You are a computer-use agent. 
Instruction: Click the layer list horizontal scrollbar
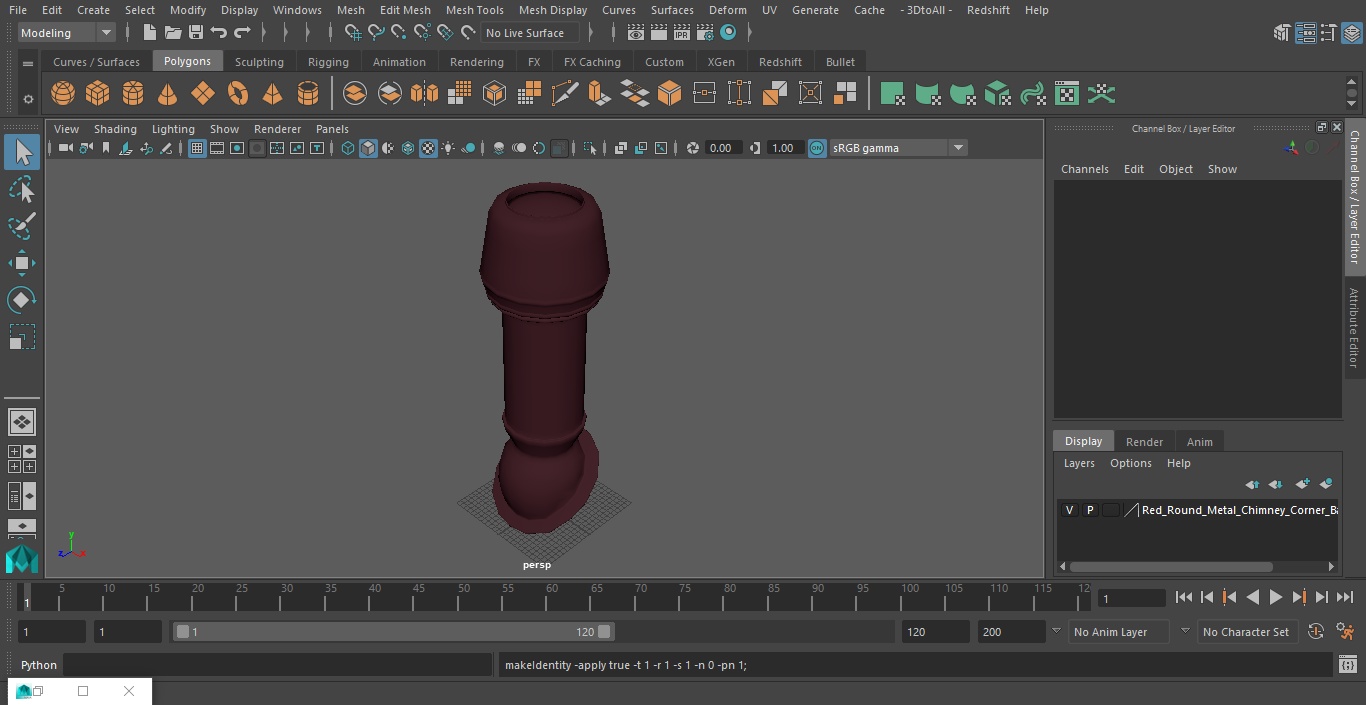coord(1171,566)
